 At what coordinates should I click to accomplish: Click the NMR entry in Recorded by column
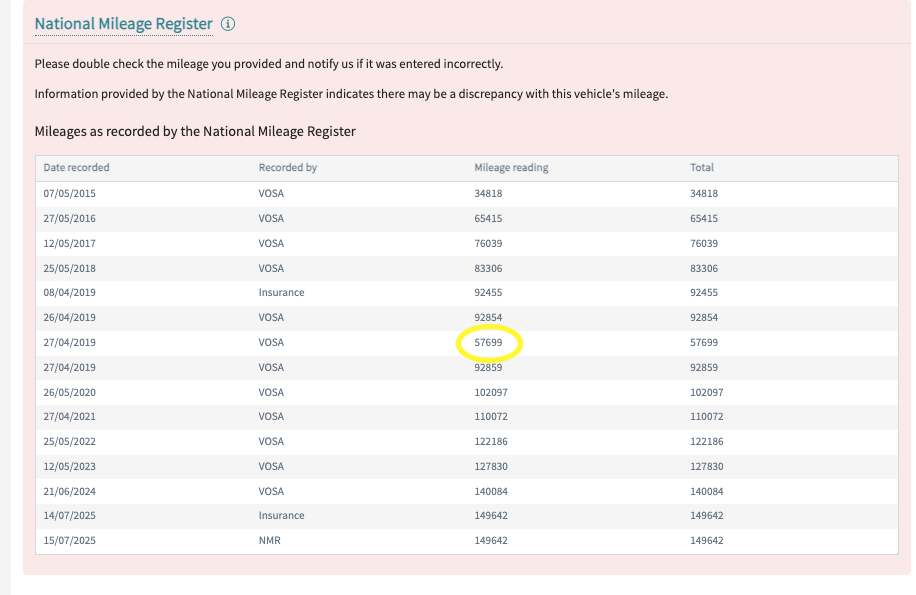[269, 541]
